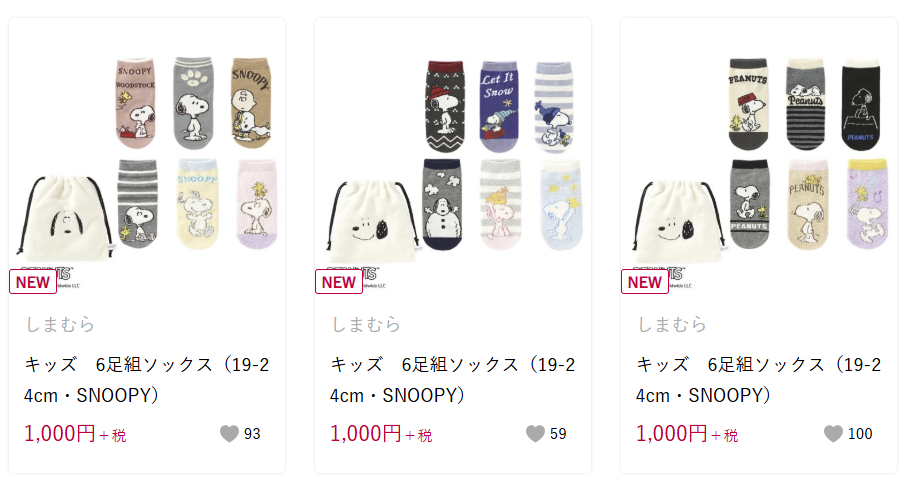Open the third キッズ 6足組ソックス product title
Screen dimensions: 909x485
tap(759, 380)
